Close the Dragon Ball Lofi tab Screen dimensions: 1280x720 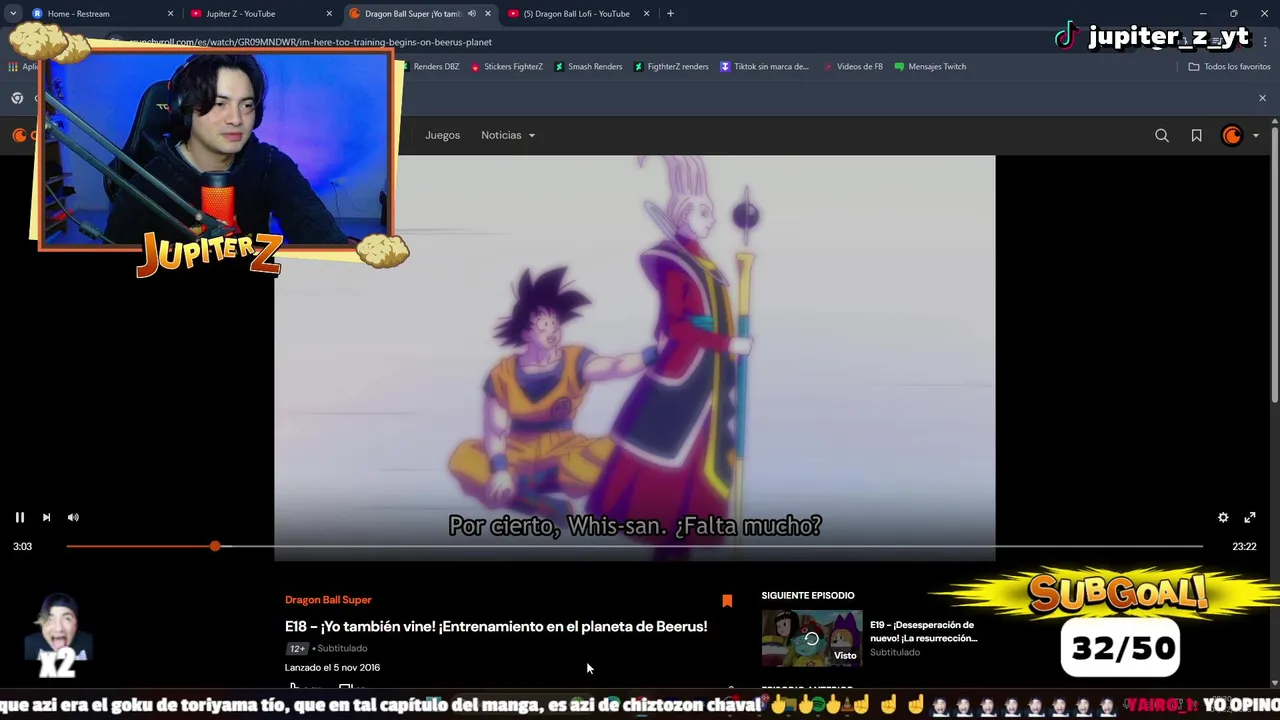646,14
